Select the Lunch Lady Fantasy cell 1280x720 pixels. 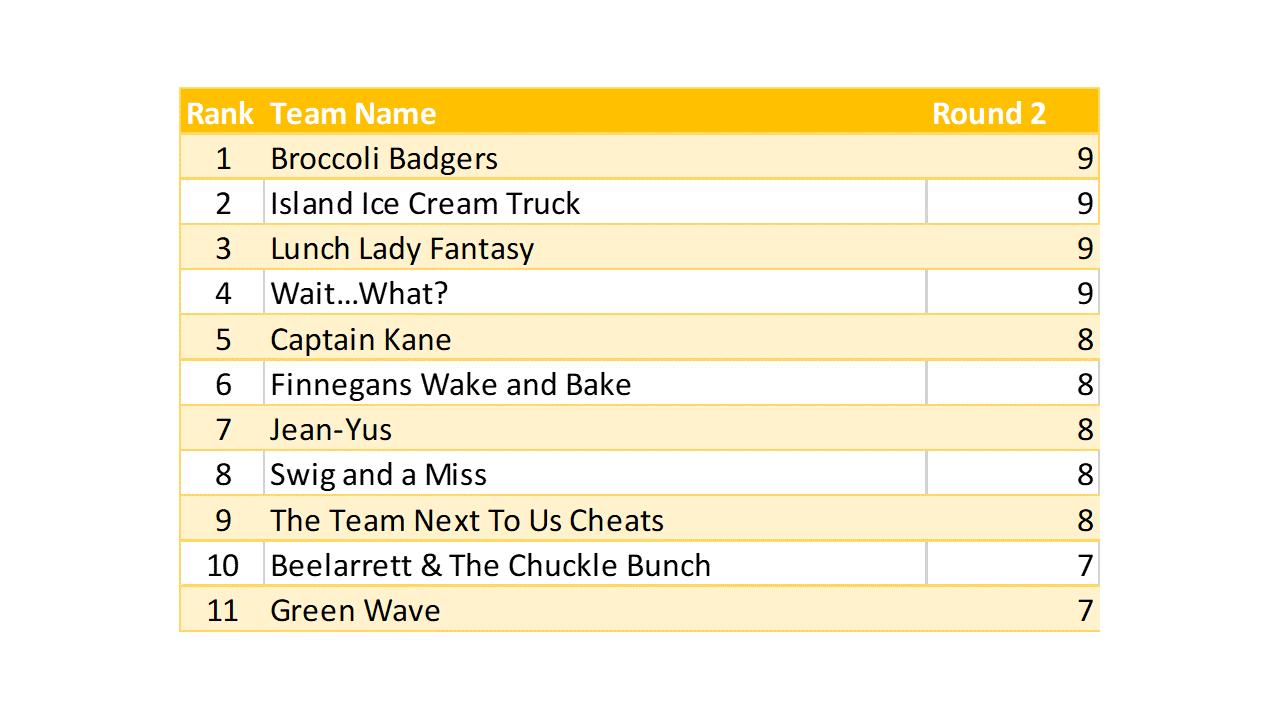pyautogui.click(x=402, y=249)
